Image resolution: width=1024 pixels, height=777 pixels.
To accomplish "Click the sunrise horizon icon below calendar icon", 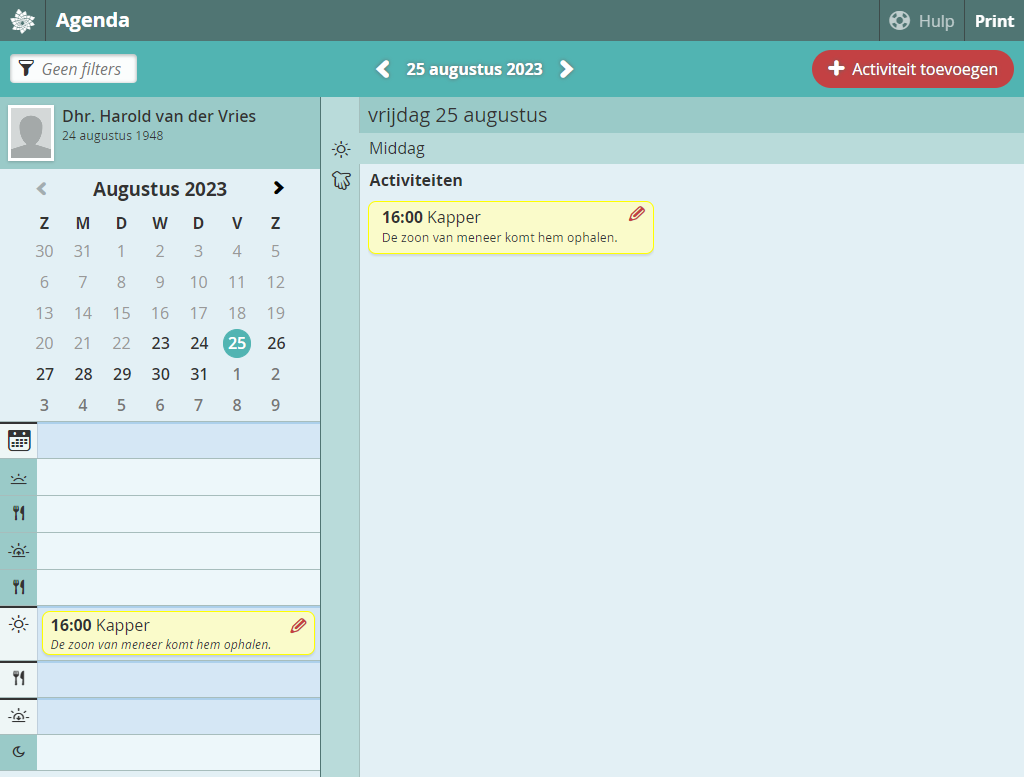I will click(x=19, y=478).
